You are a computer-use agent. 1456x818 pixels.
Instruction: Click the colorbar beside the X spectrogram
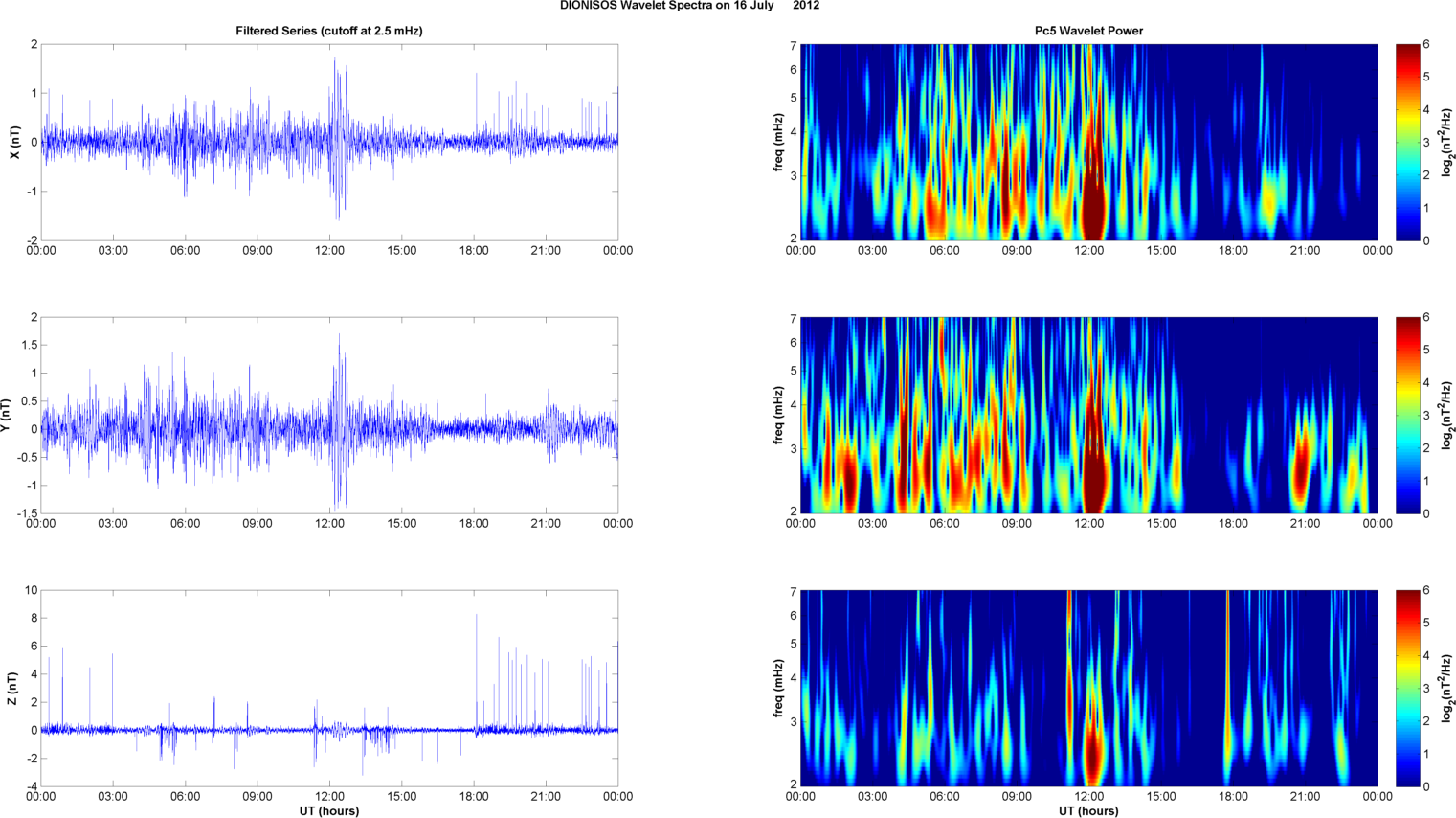[x=1407, y=142]
